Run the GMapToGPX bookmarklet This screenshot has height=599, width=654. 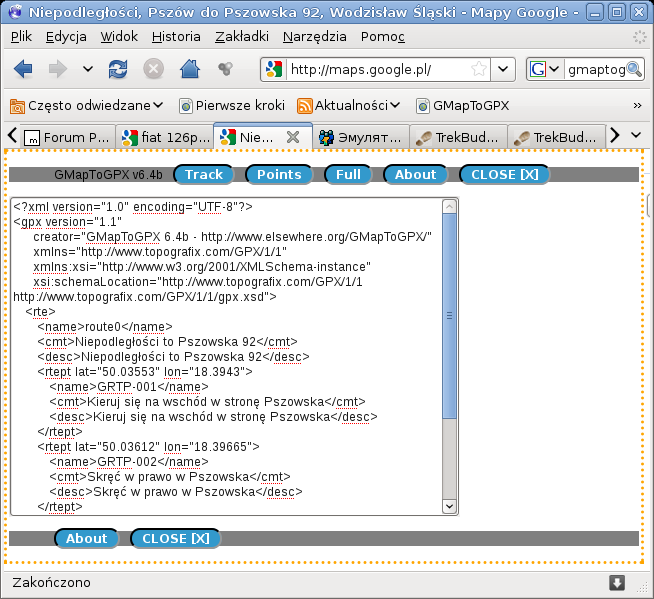tap(463, 106)
